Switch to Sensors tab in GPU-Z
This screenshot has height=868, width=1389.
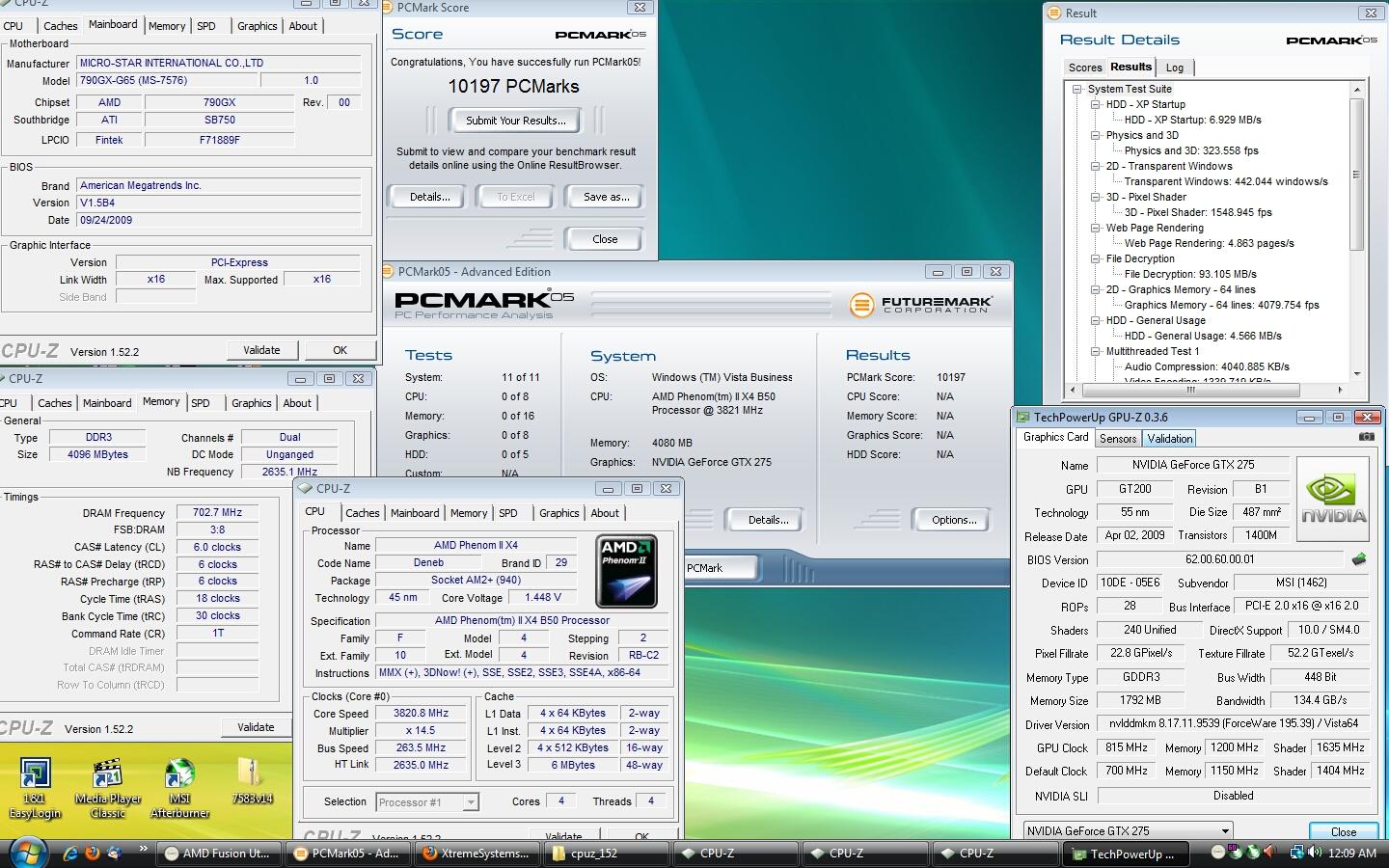coord(1118,439)
